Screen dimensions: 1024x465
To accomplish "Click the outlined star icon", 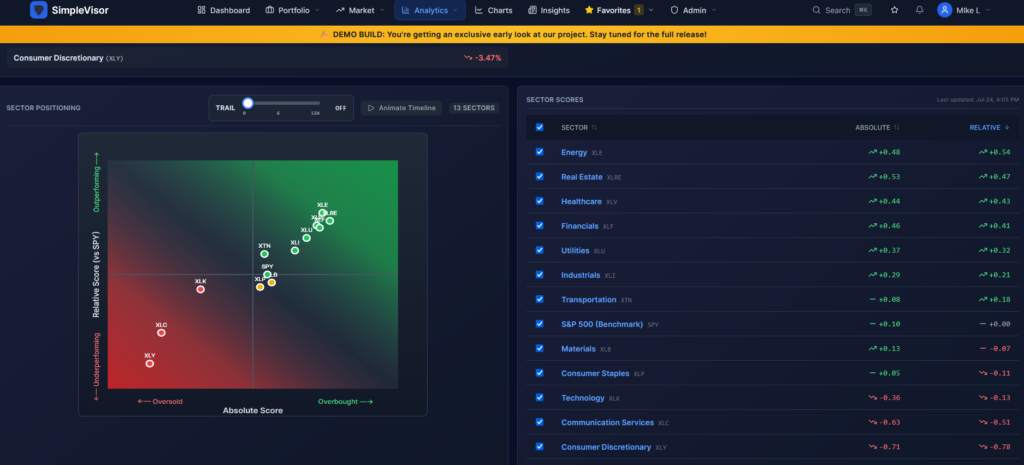I will (895, 10).
